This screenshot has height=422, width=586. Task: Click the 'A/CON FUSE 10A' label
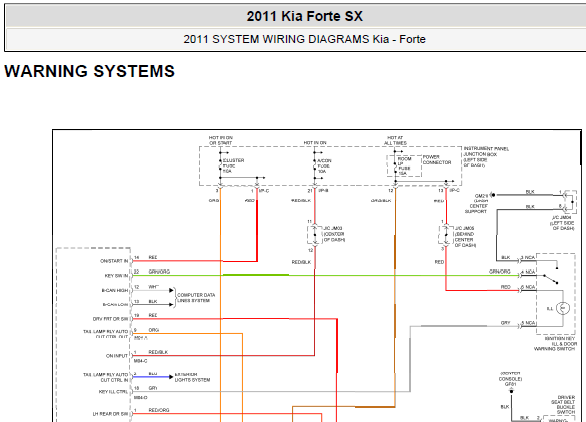coord(324,166)
